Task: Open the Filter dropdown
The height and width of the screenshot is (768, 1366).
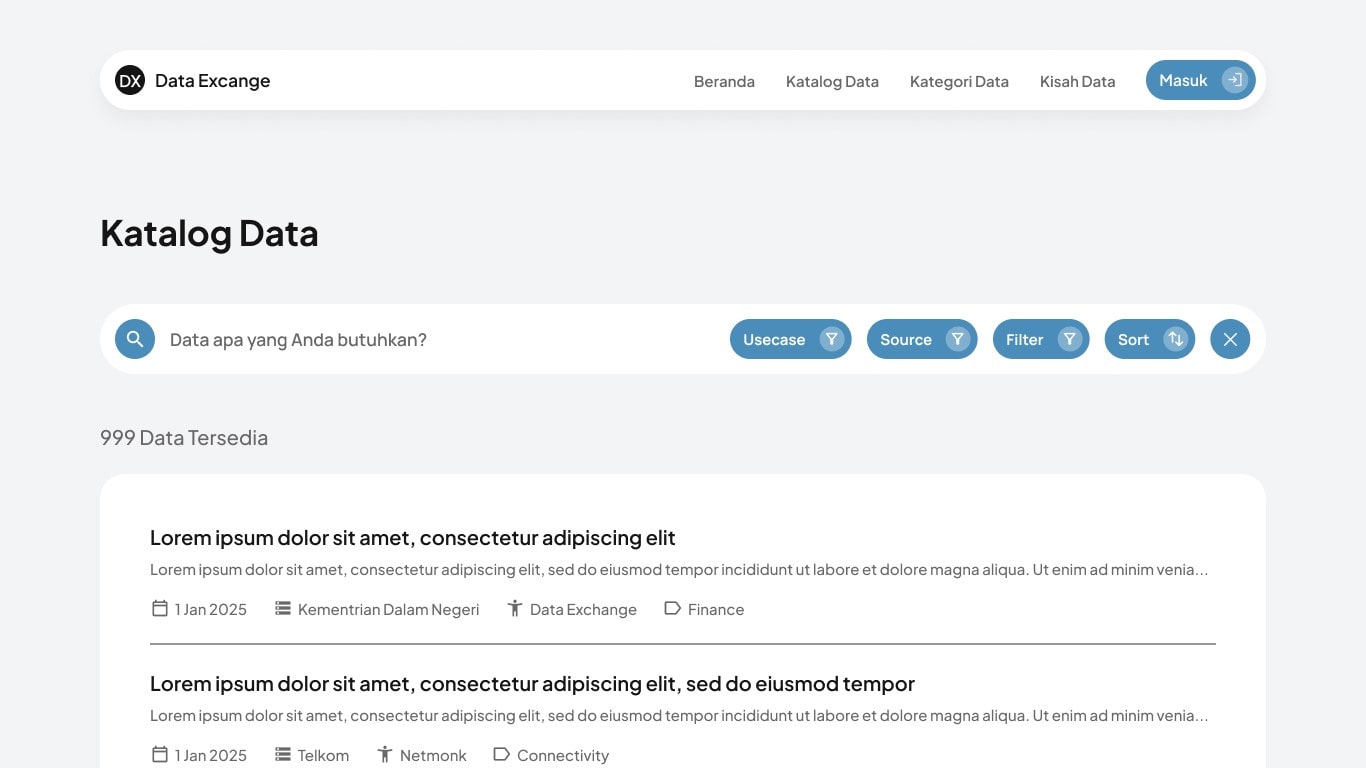Action: (1041, 339)
